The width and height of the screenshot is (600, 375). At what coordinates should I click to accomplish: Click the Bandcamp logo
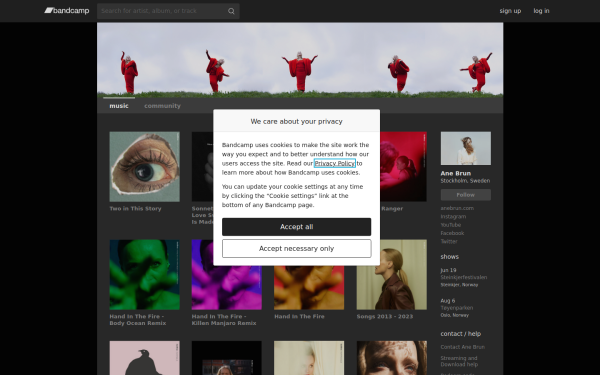(x=67, y=11)
